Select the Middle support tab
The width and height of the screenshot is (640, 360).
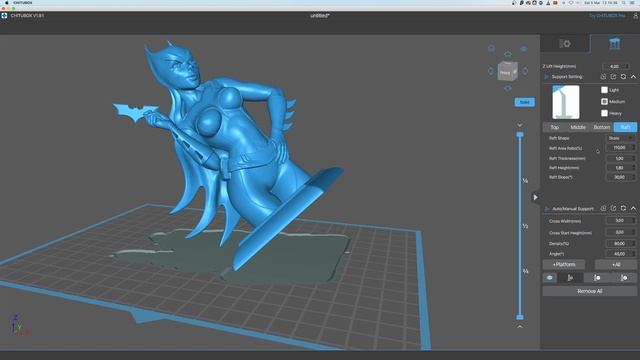tap(578, 127)
